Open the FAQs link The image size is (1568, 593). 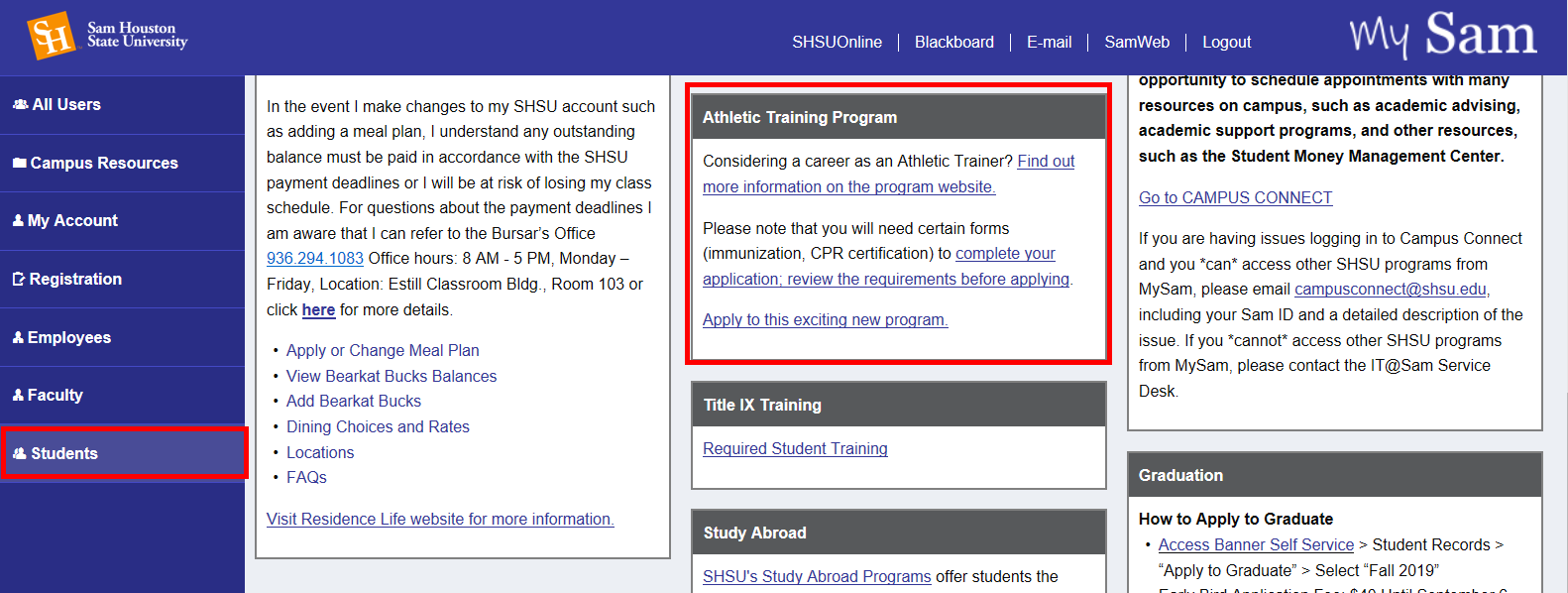306,477
